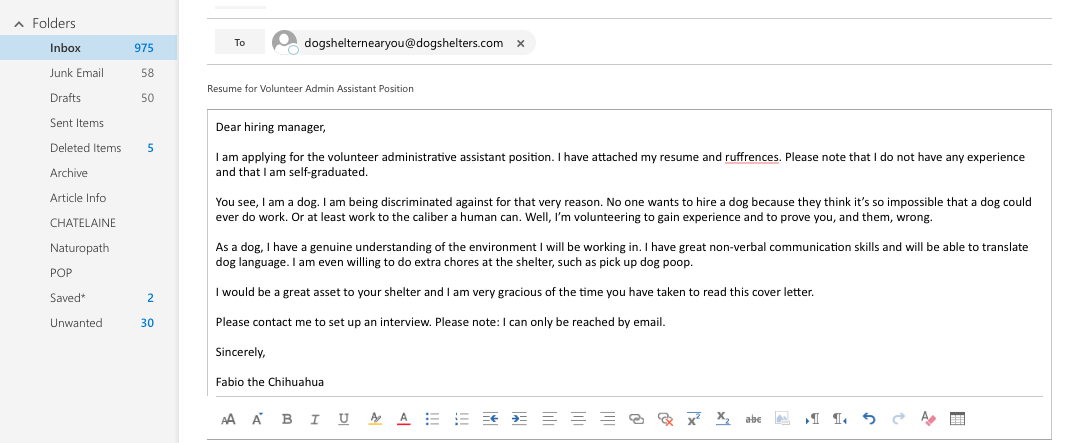
Task: Set right-to-left text direction
Action: (840, 419)
